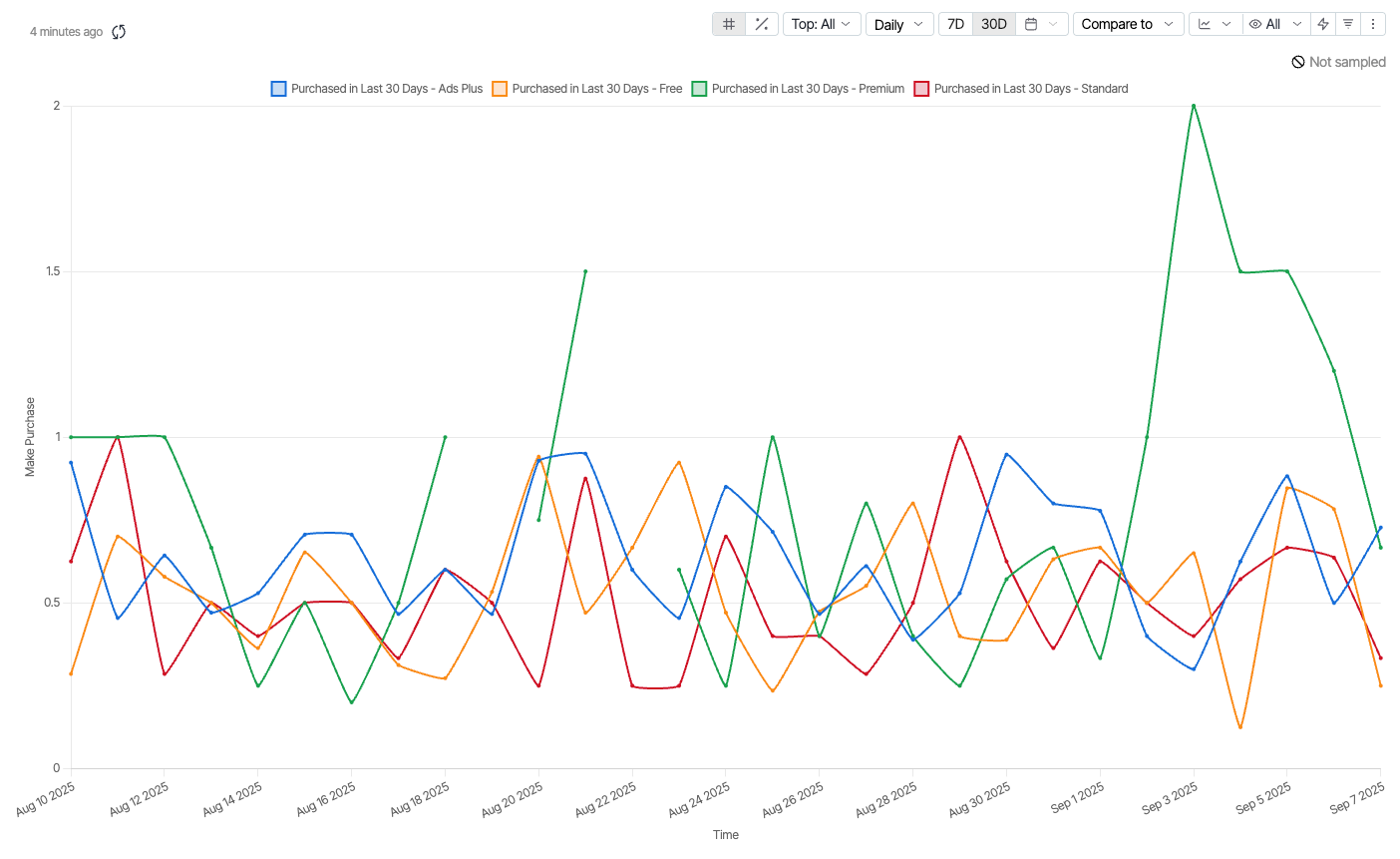Expand the 'Top: All' dropdown
This screenshot has height=859, width=1400.
(822, 24)
